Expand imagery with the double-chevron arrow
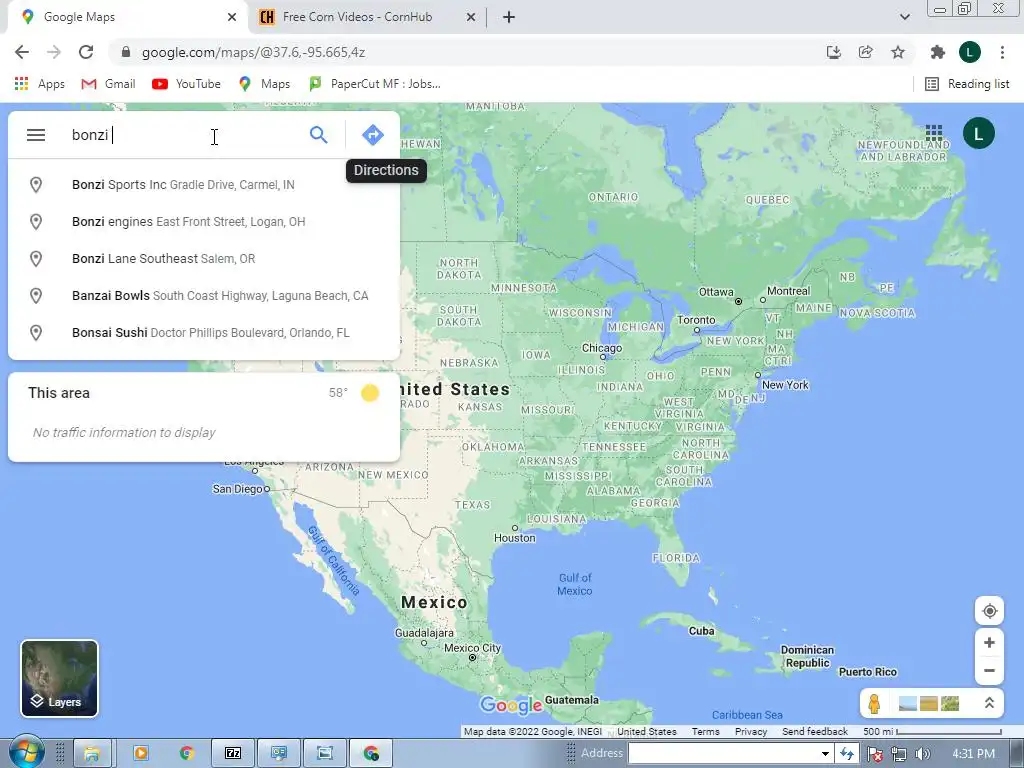Image resolution: width=1024 pixels, height=768 pixels. pyautogui.click(x=989, y=703)
